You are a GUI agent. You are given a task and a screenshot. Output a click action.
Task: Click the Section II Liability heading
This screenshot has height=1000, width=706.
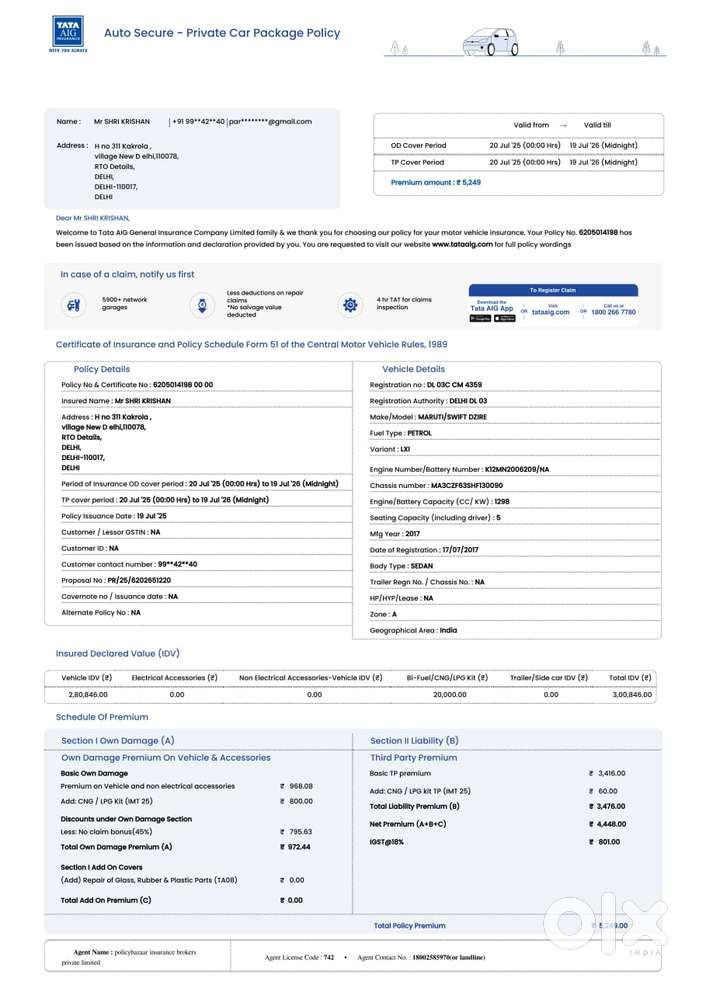coord(414,740)
